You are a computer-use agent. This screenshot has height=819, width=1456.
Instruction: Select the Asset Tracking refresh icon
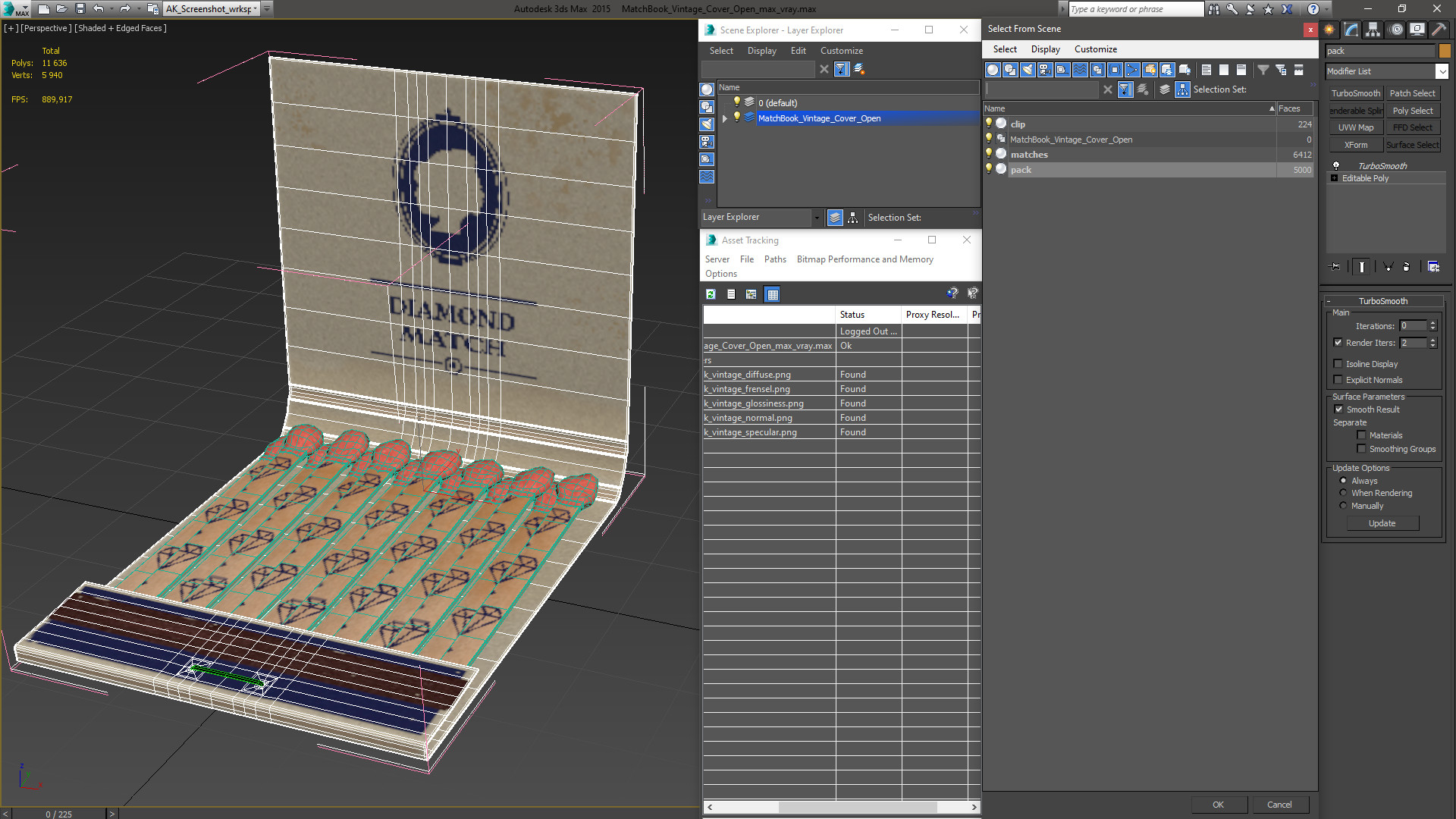click(710, 293)
